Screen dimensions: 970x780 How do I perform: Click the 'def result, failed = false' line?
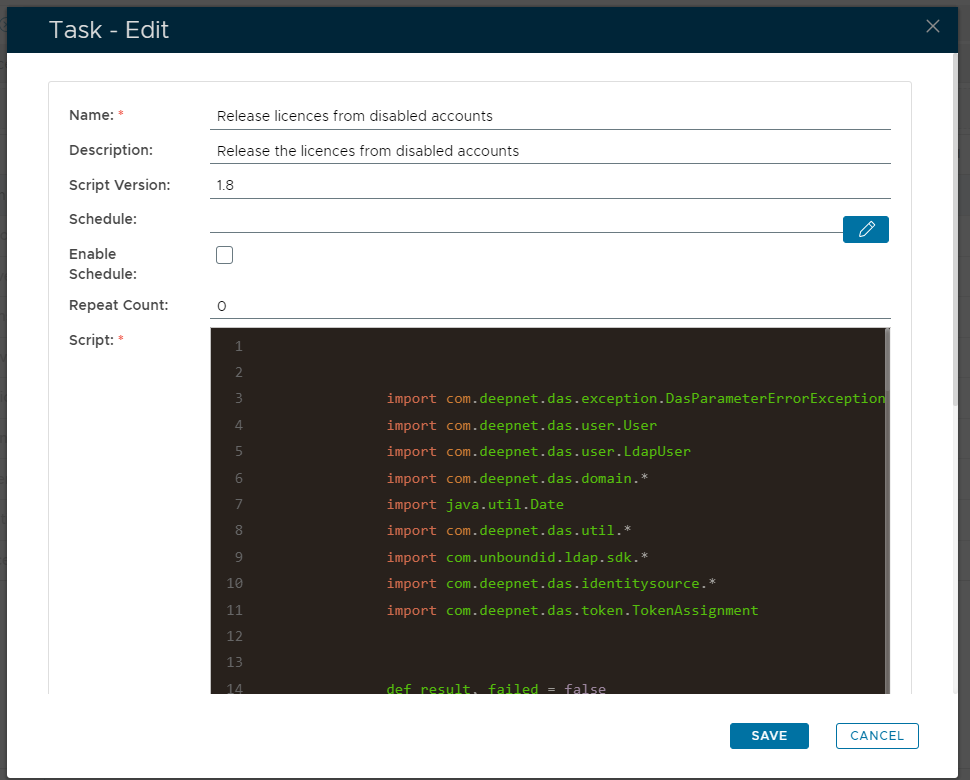[496, 689]
